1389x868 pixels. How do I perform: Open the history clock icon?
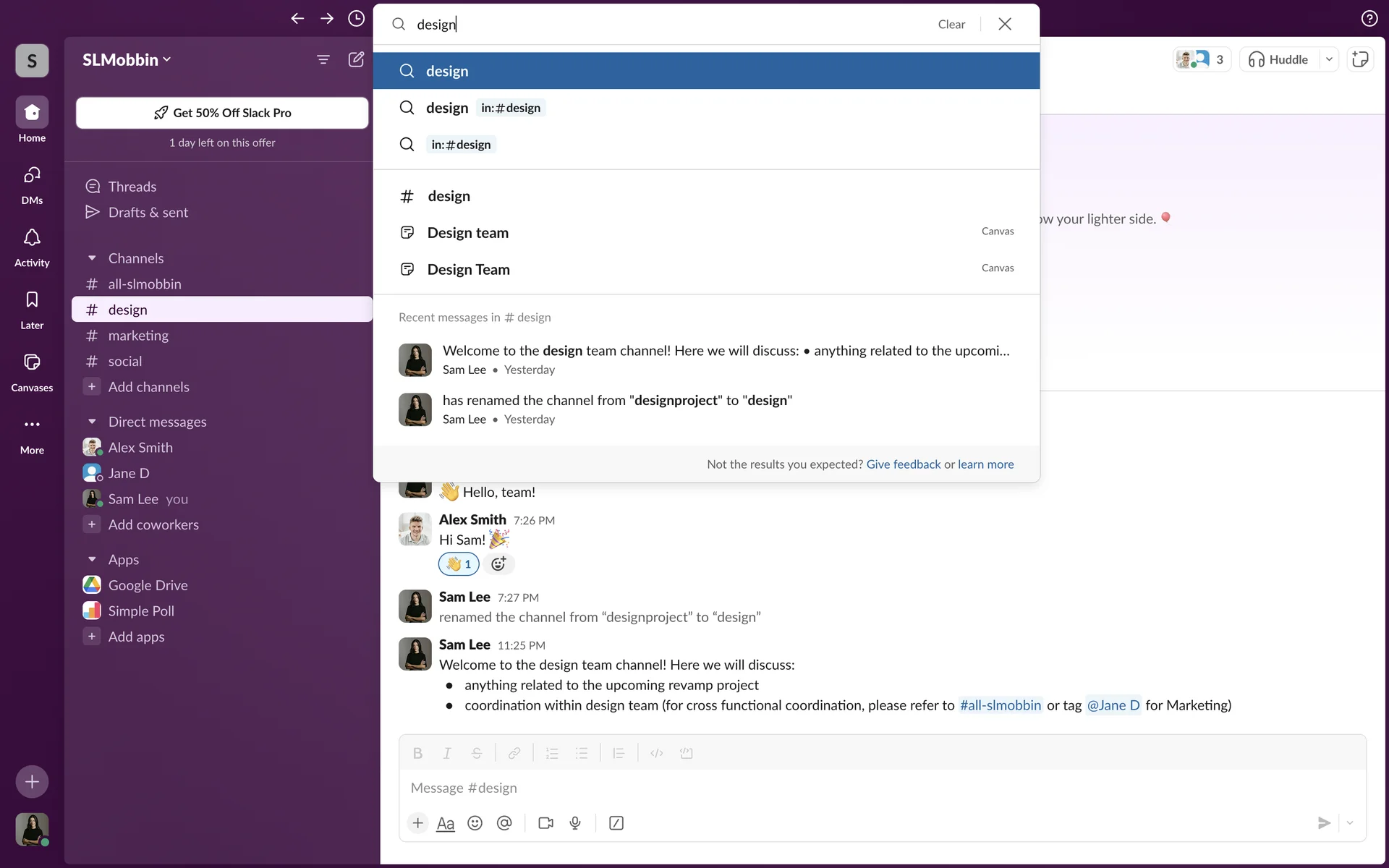[x=356, y=19]
